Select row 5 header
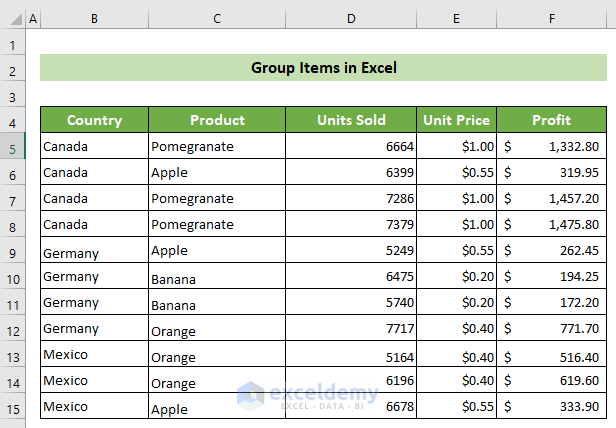 [13, 149]
